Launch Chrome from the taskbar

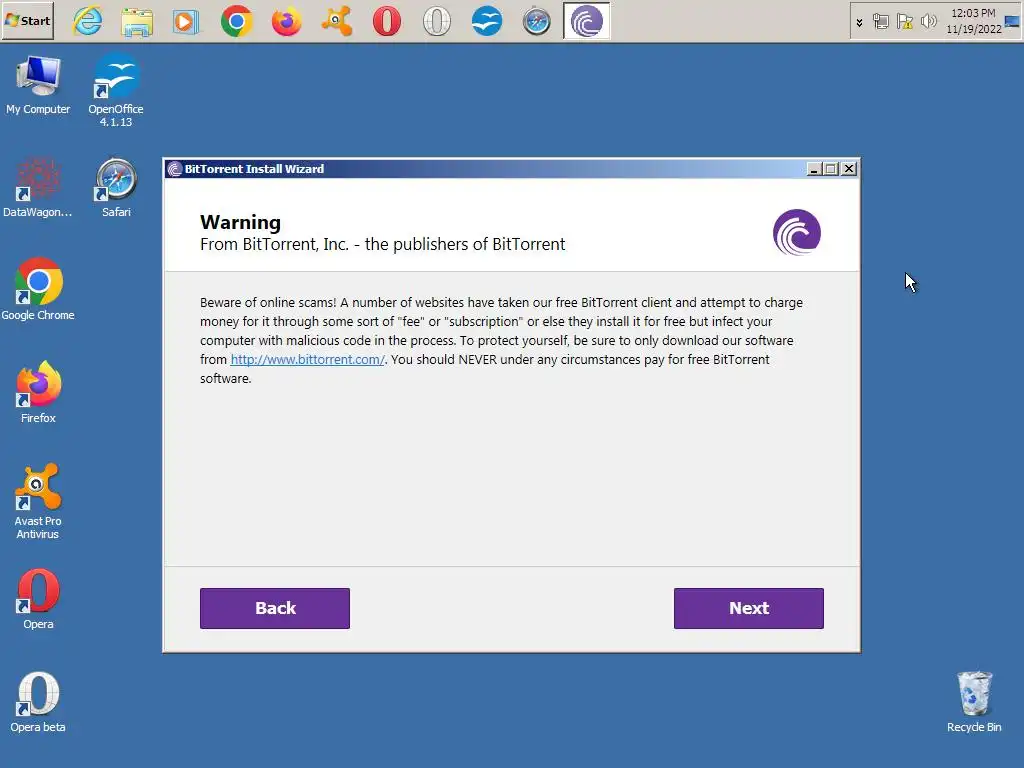coord(236,22)
